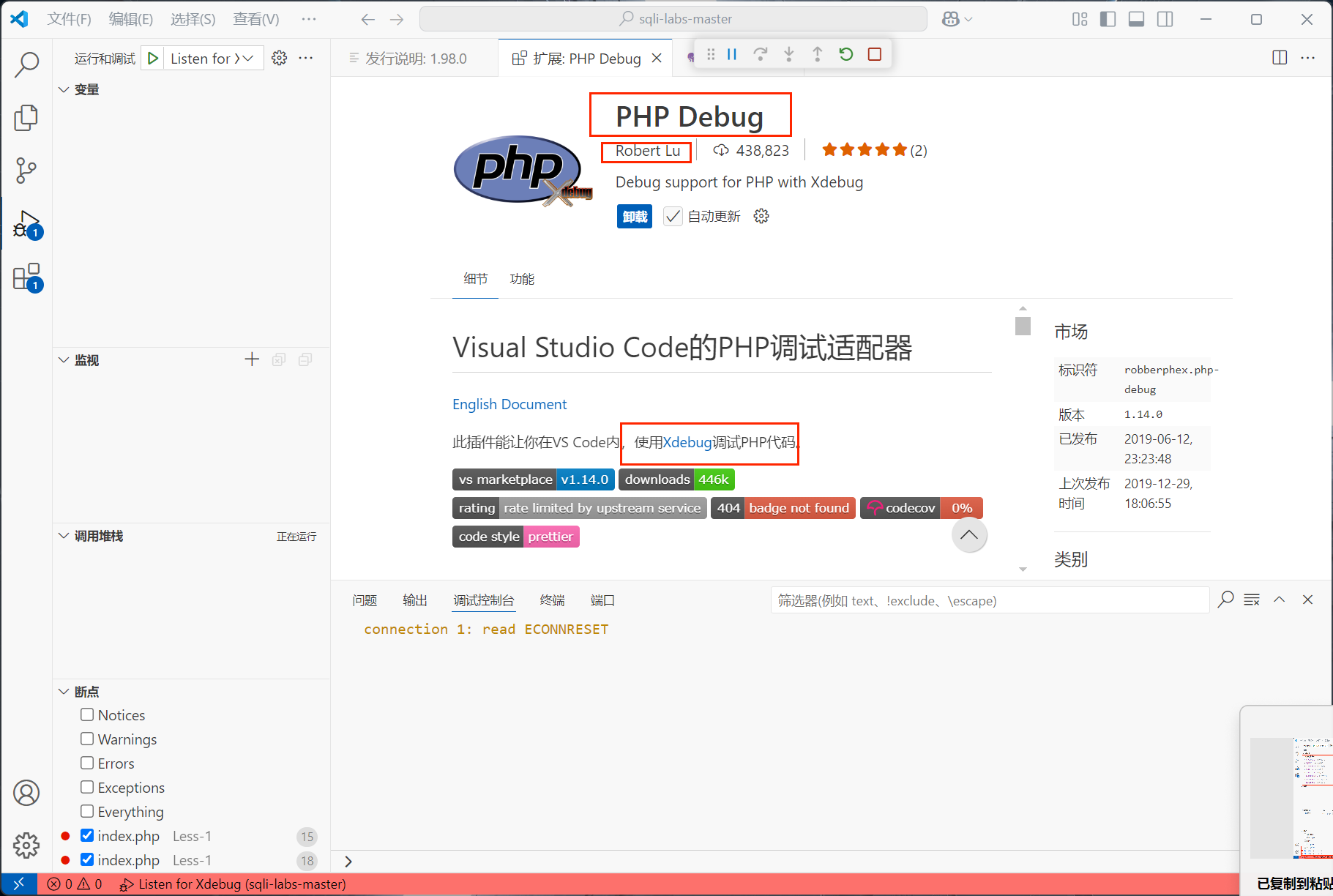Expand the debug console input chevron

click(348, 862)
